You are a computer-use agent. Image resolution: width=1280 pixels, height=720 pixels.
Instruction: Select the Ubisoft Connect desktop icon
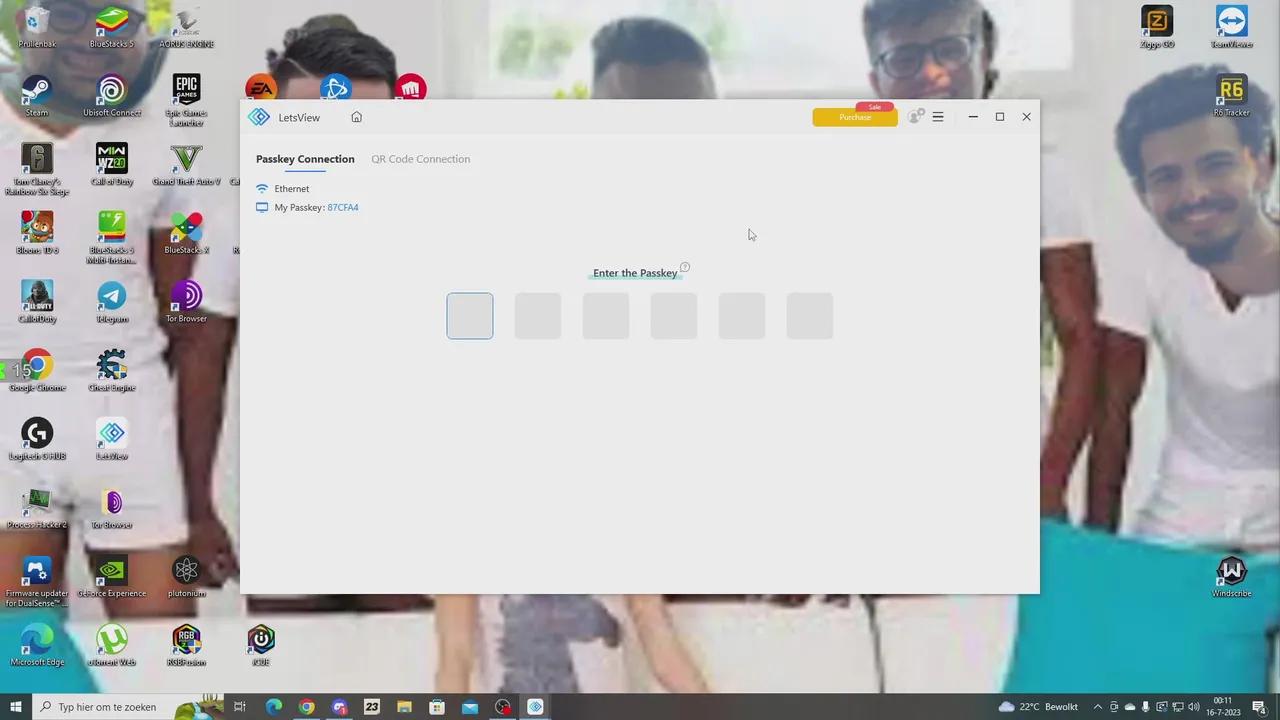(111, 96)
